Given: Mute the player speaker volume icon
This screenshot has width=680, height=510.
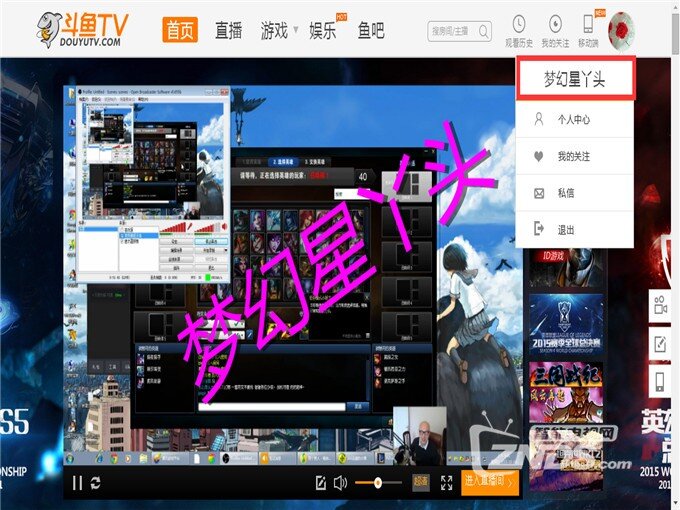Looking at the screenshot, I should click(340, 483).
